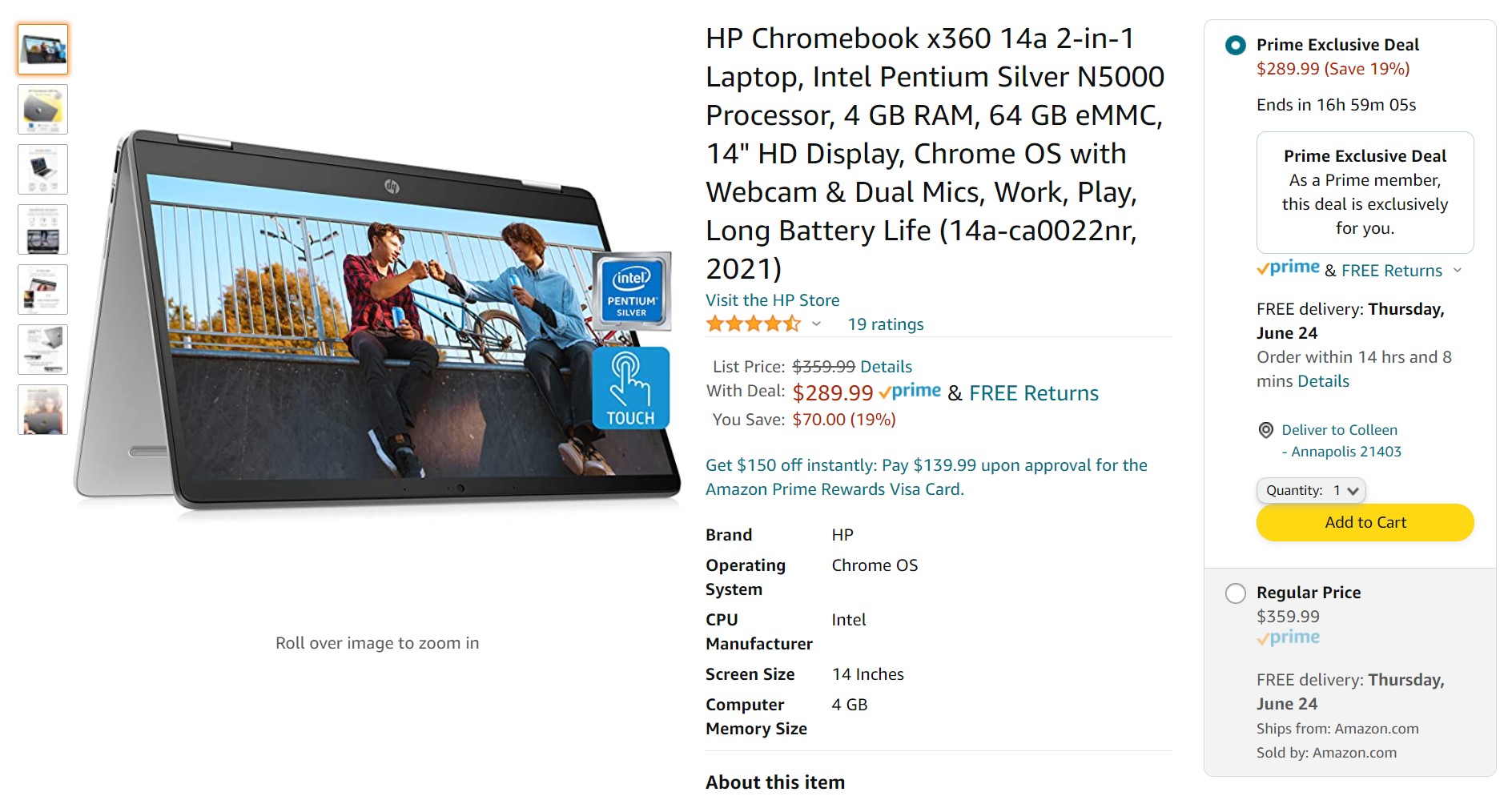Expand the star ratings breakdown chevron
The width and height of the screenshot is (1512, 796).
[816, 324]
